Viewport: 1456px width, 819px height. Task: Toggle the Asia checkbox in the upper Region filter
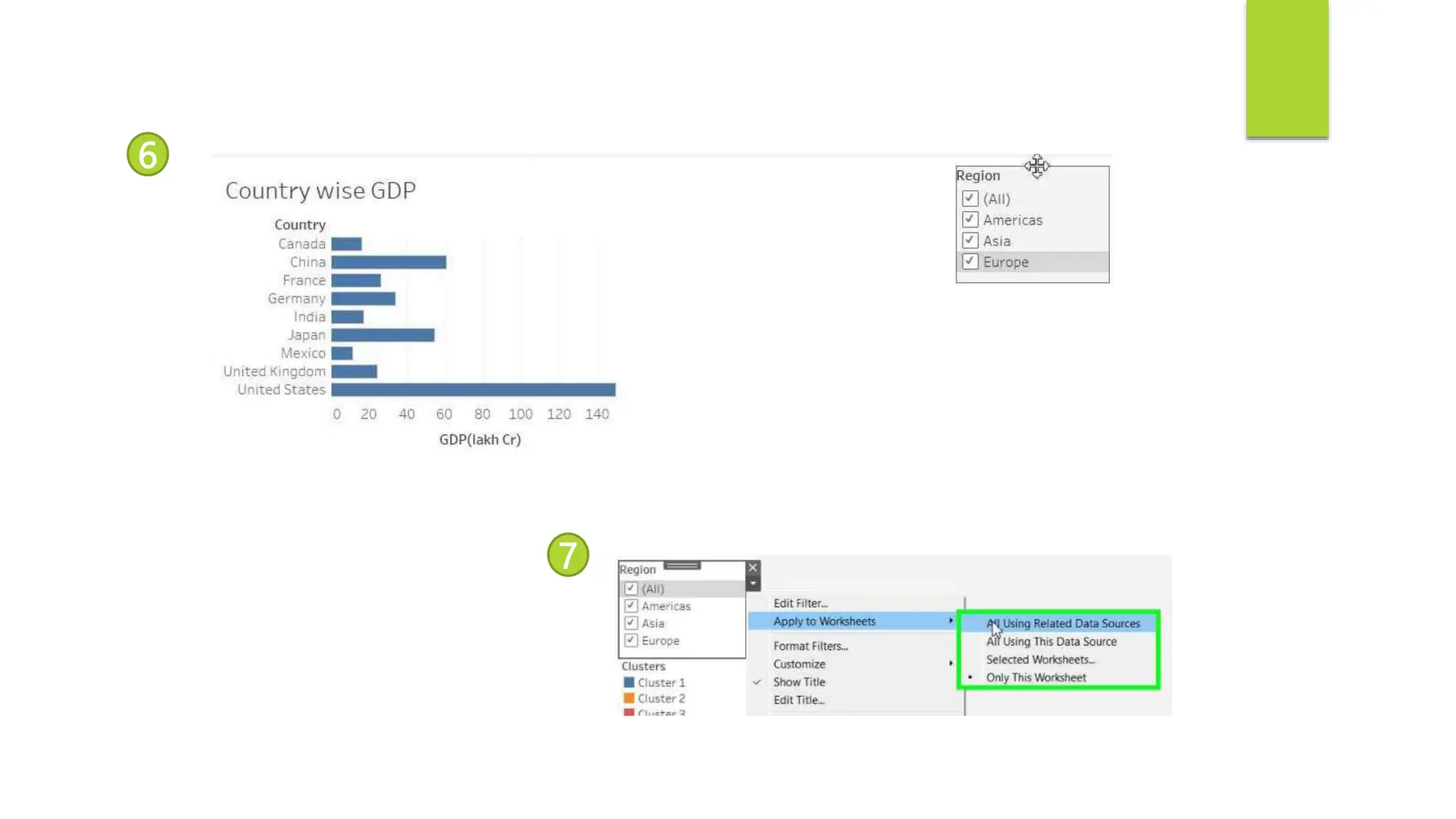pyautogui.click(x=970, y=240)
